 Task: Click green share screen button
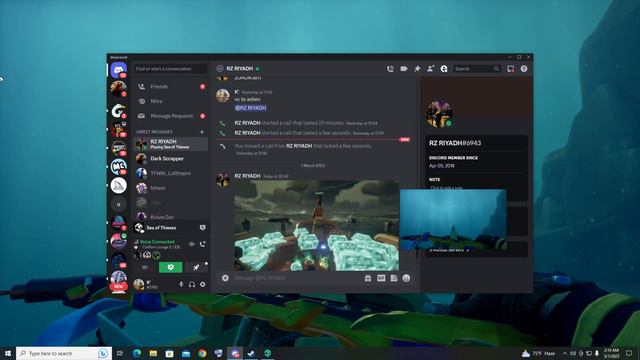(171, 267)
